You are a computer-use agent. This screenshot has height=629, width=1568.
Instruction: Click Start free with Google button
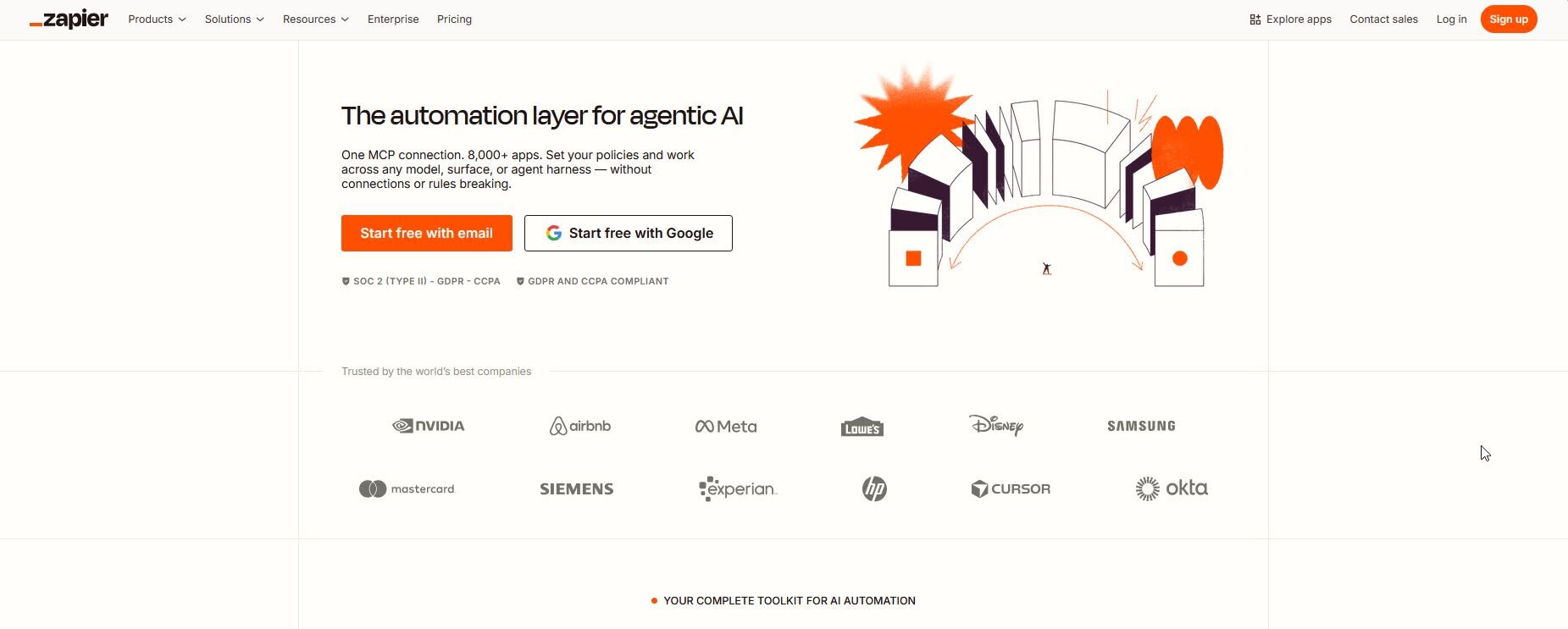[629, 233]
